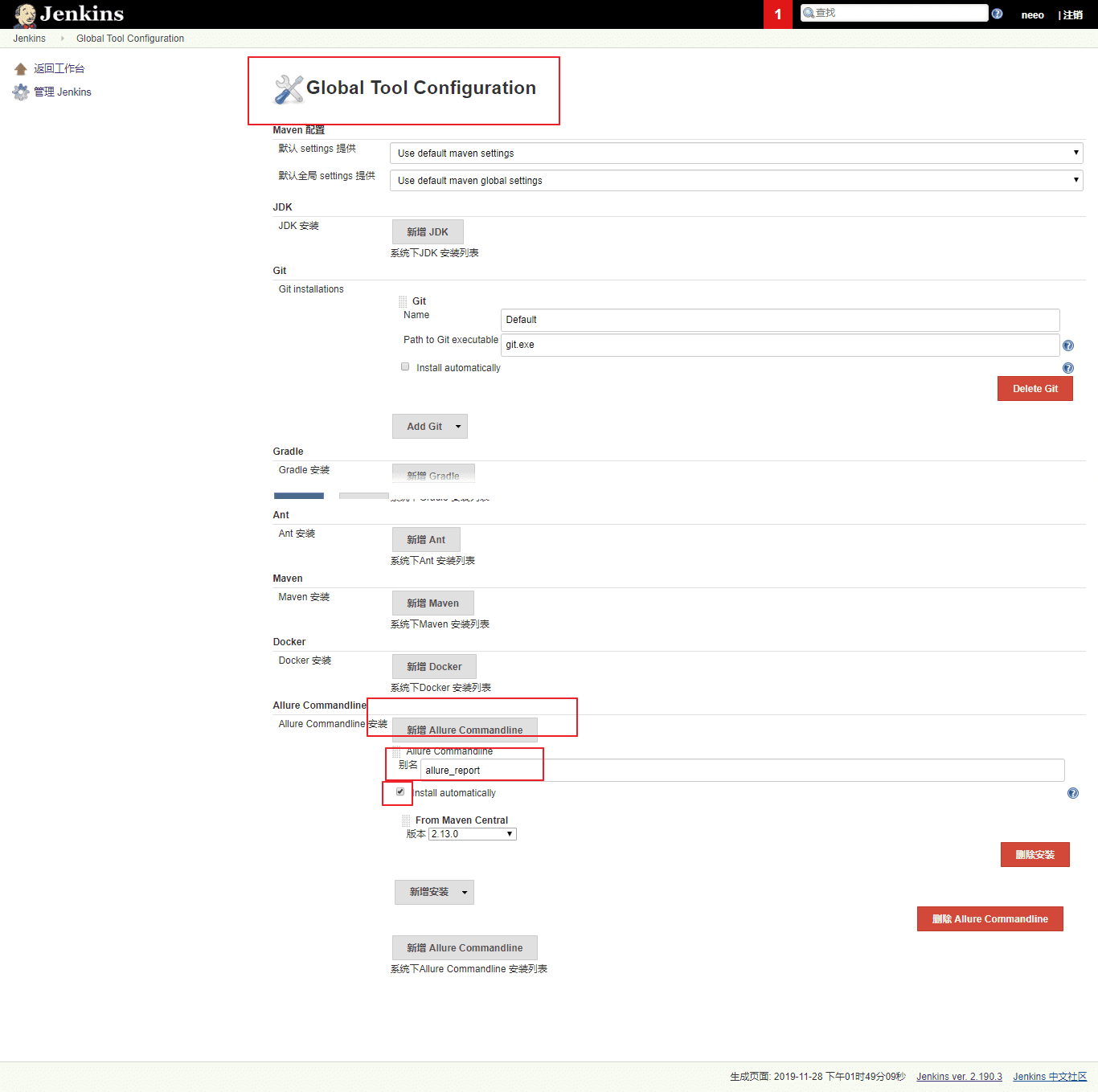The height and width of the screenshot is (1092, 1098).
Task: Click the From Maven Central label
Action: tap(461, 820)
